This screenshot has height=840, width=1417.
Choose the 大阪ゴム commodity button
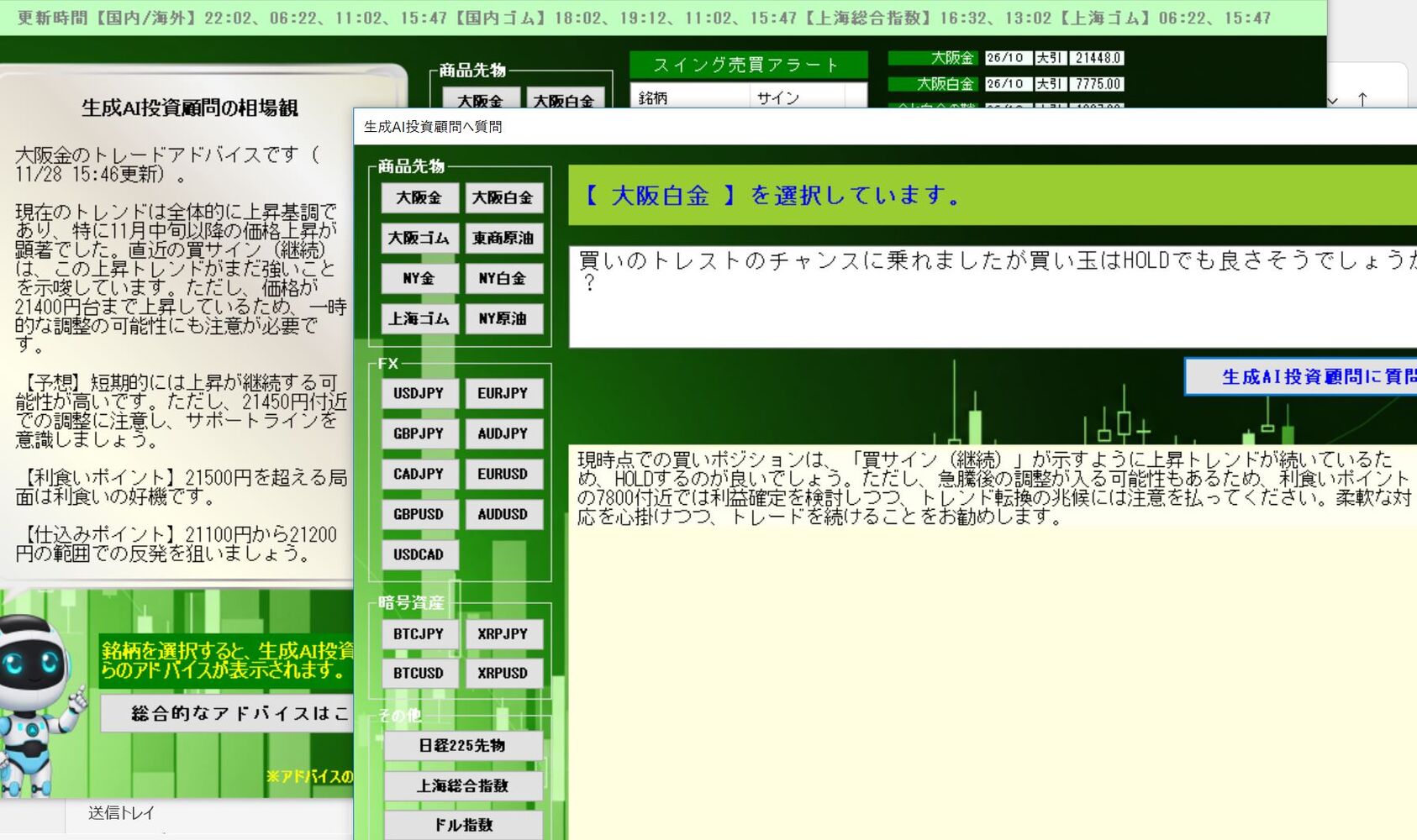pos(419,239)
